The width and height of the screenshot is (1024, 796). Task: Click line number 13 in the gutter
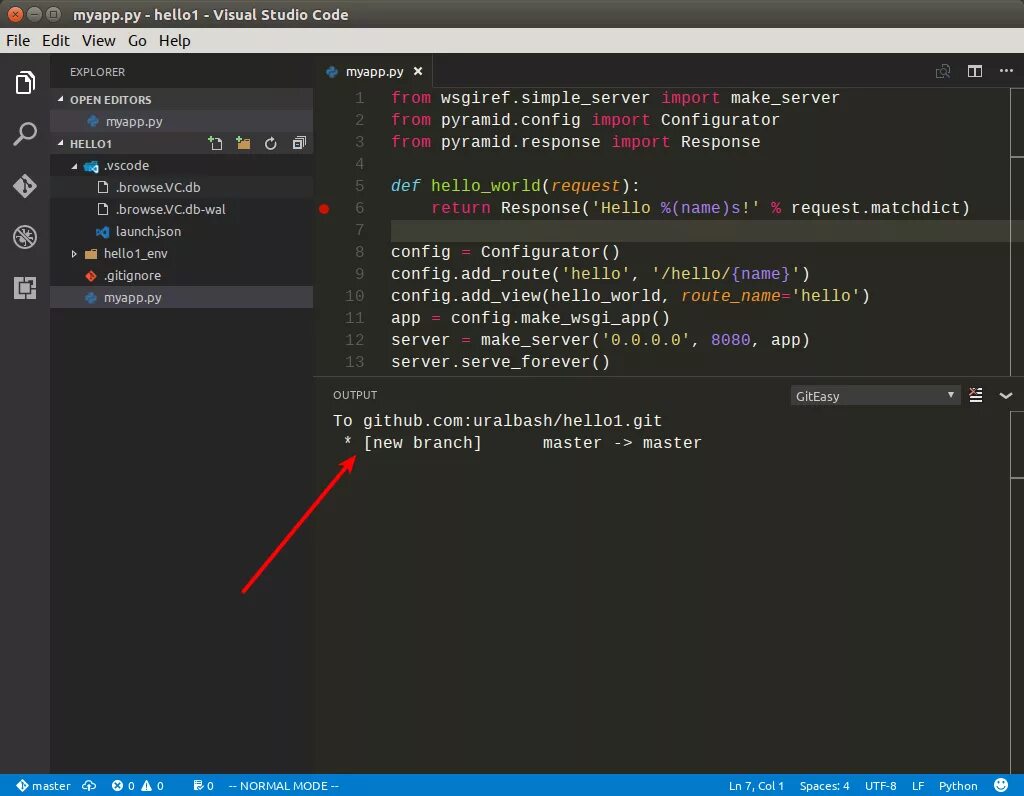coord(355,362)
